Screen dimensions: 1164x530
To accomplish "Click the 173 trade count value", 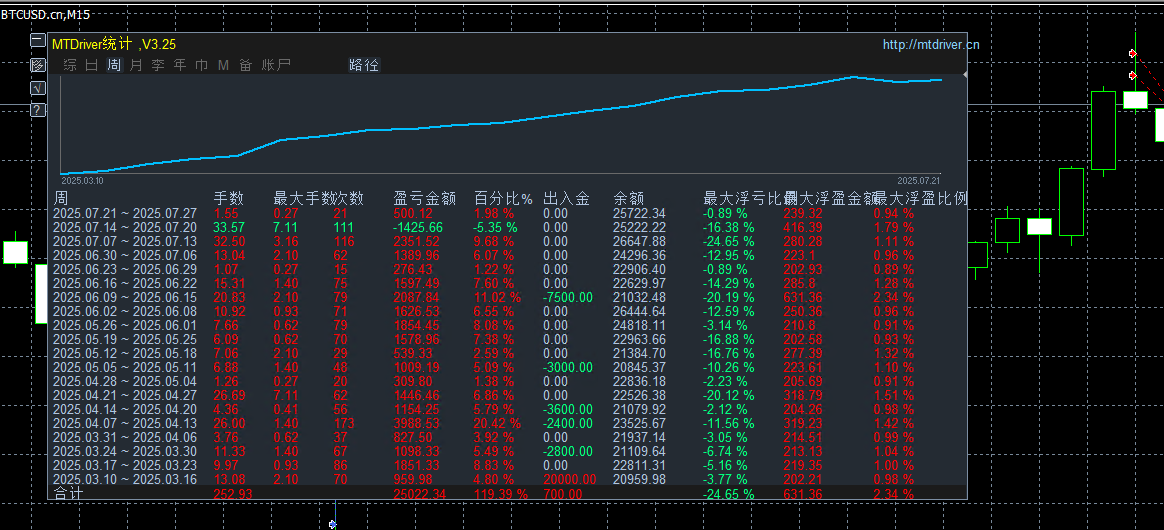I will 344,423.
